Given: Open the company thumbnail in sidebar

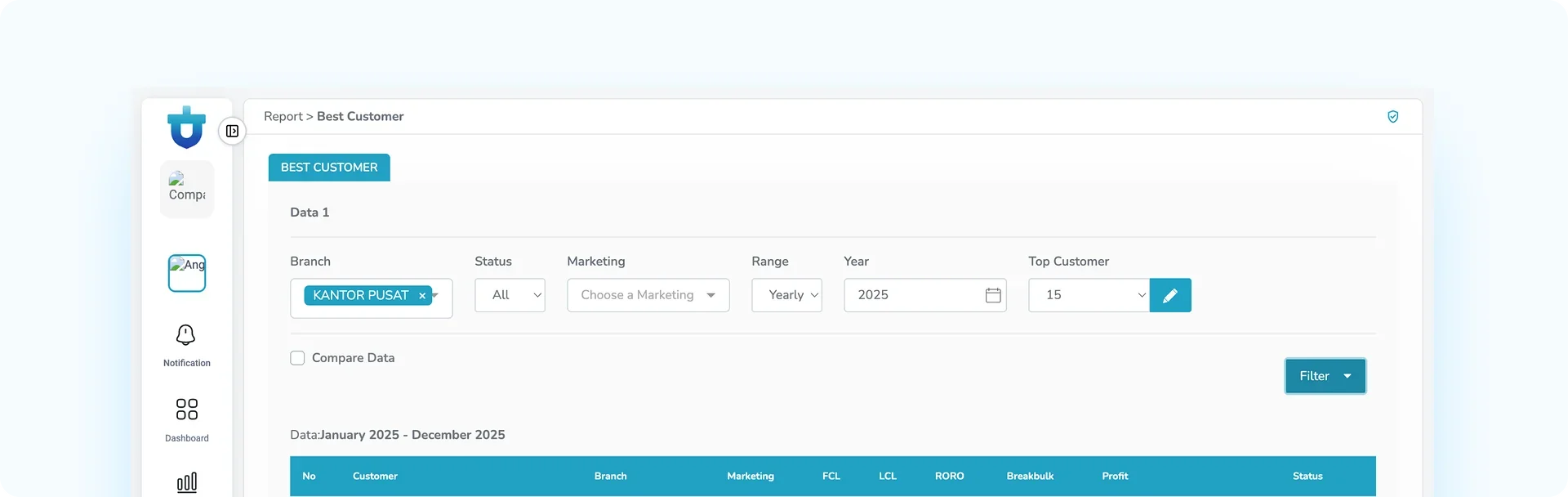Looking at the screenshot, I should [x=187, y=189].
